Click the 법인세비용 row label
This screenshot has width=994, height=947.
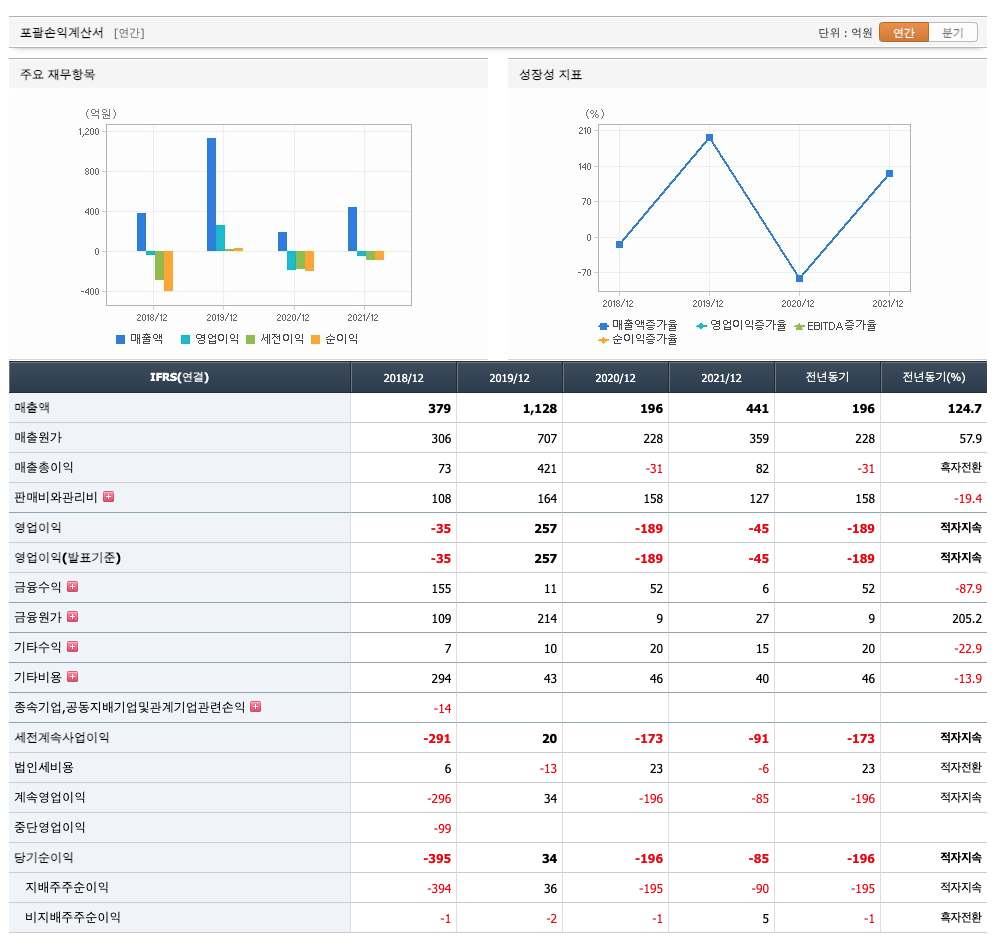coord(44,767)
